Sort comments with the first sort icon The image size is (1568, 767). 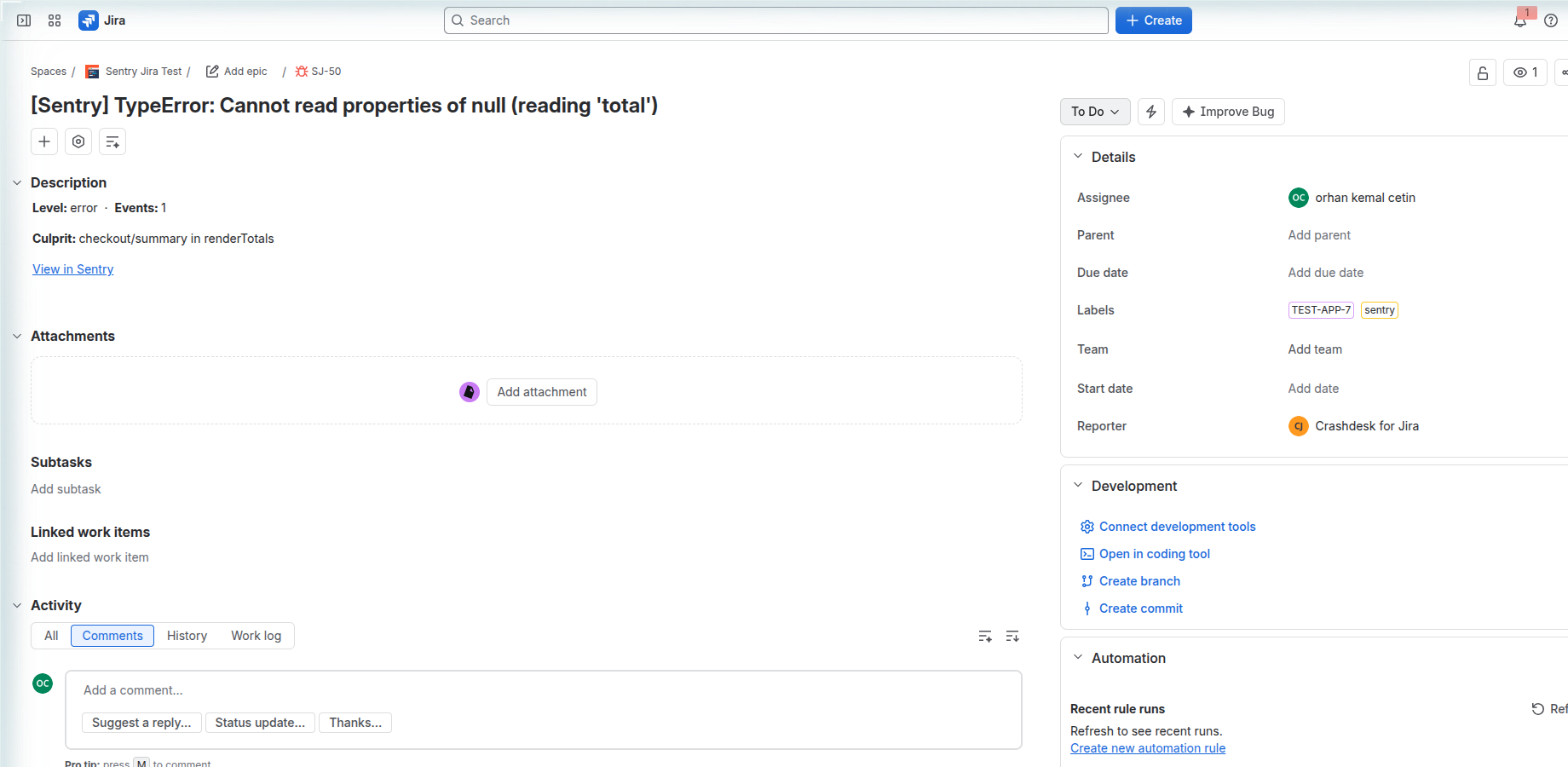coord(985,637)
